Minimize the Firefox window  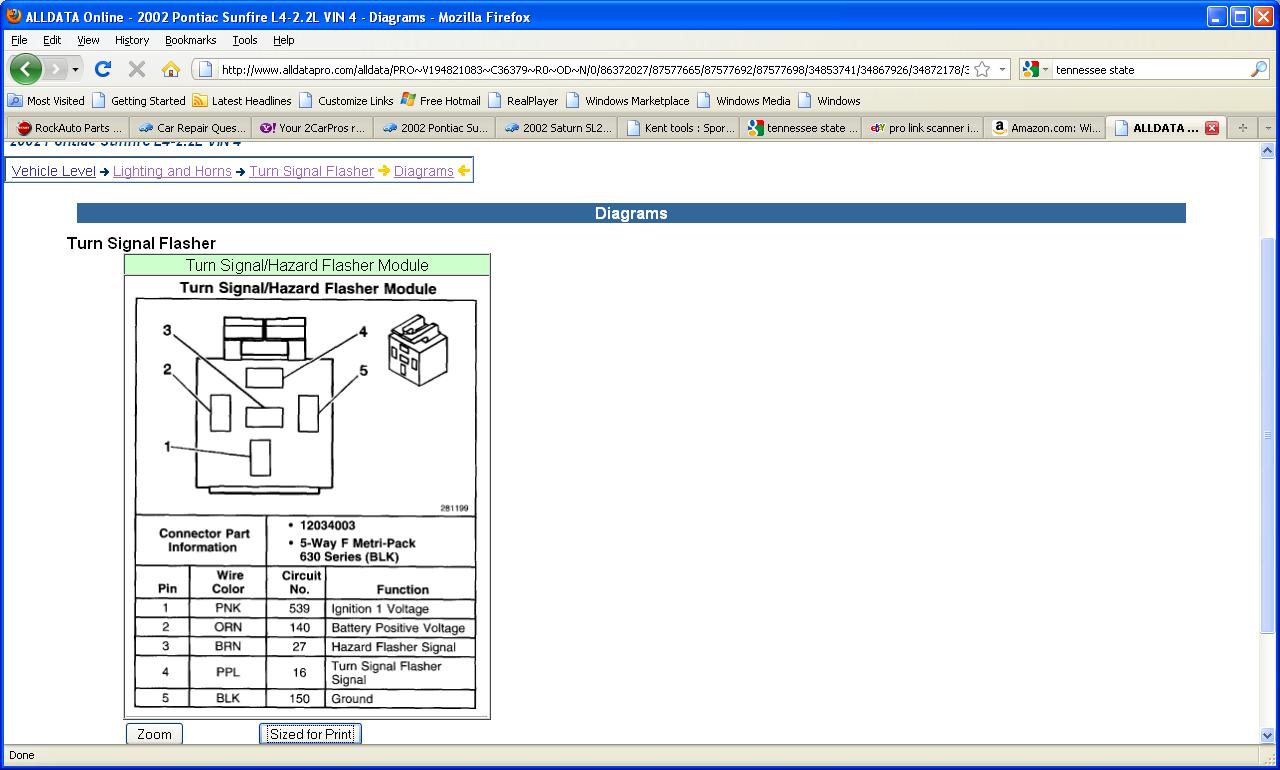coord(1217,16)
